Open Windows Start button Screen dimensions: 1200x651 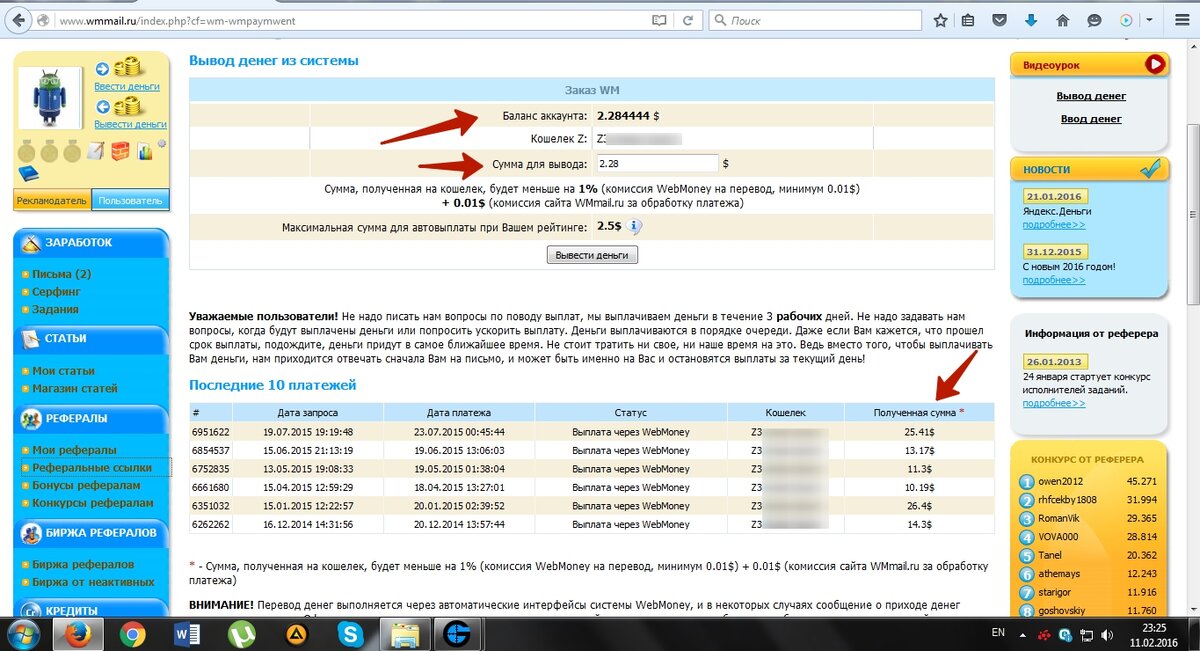[24, 634]
